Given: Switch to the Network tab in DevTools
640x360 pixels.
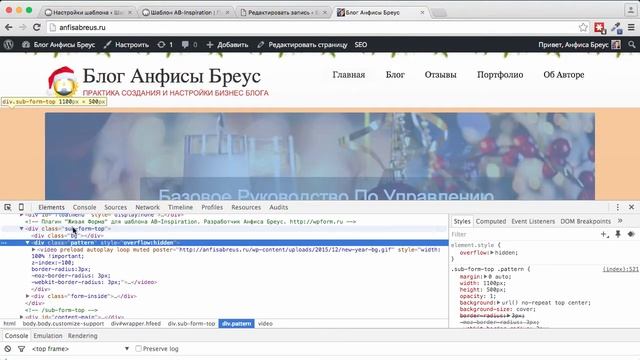Looking at the screenshot, I should point(147,207).
